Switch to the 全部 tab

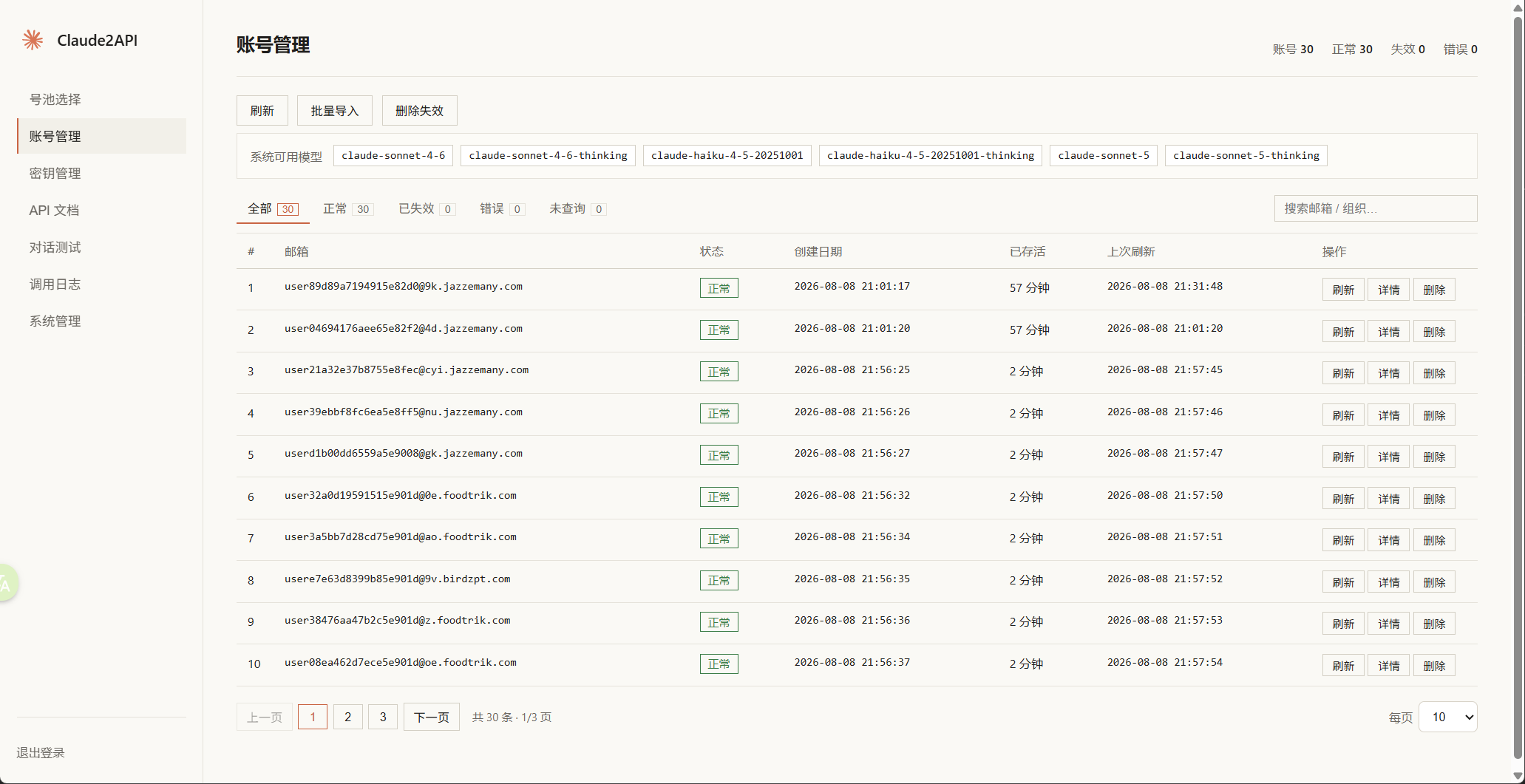pos(272,209)
